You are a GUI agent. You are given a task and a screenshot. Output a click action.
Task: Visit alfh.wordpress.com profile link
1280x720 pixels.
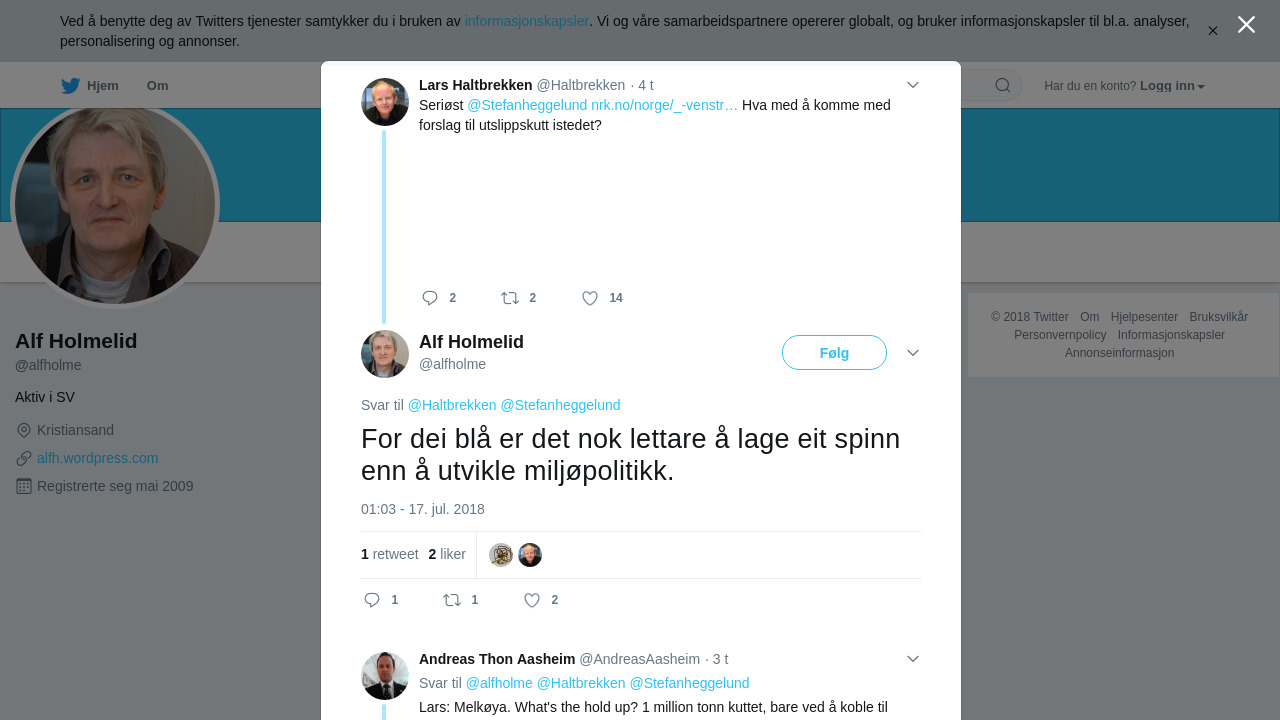pyautogui.click(x=98, y=458)
